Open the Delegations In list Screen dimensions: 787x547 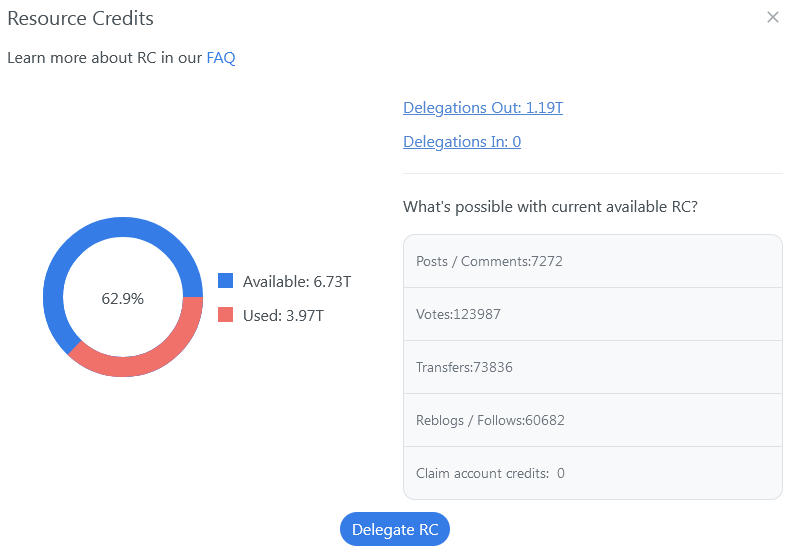461,142
